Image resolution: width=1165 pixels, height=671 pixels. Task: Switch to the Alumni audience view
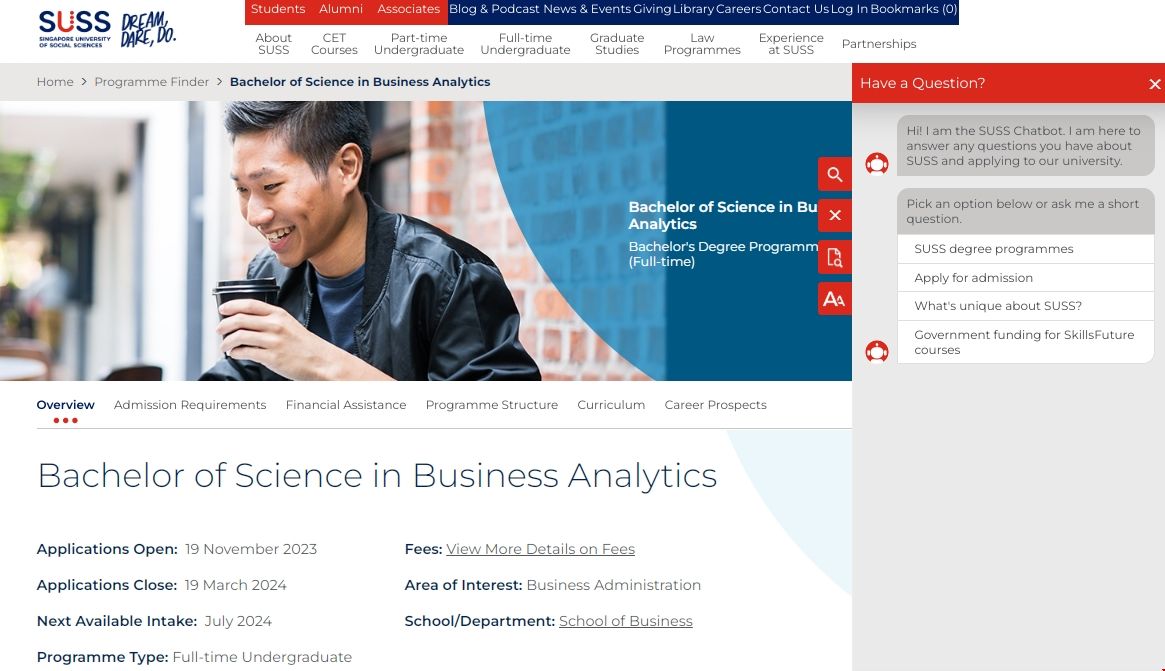pos(340,9)
